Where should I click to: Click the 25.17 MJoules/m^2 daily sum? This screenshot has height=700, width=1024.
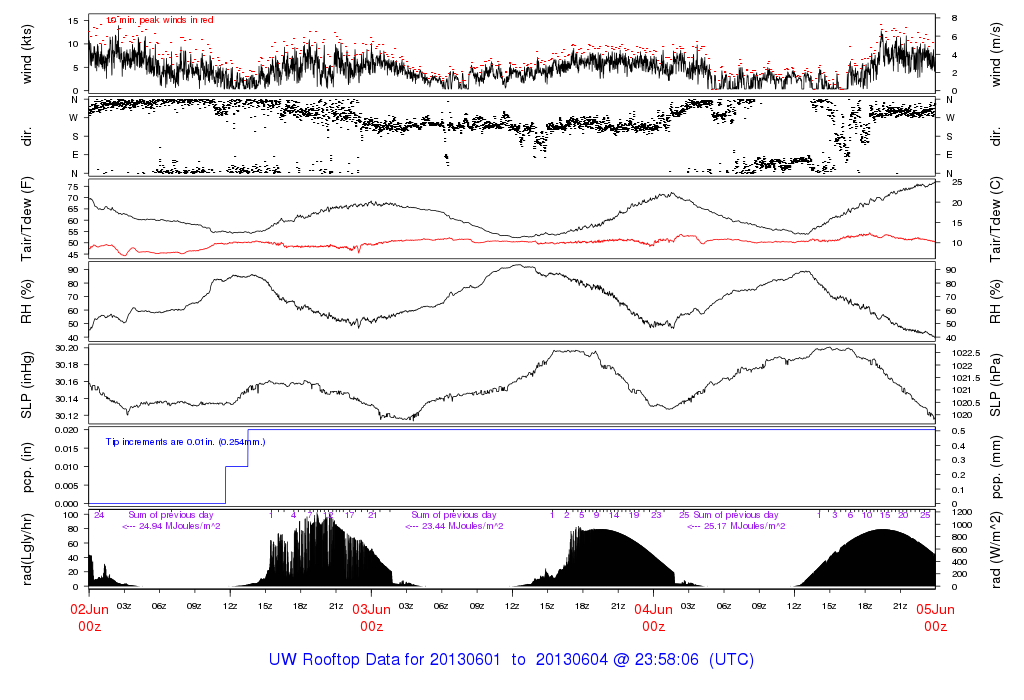pos(736,526)
